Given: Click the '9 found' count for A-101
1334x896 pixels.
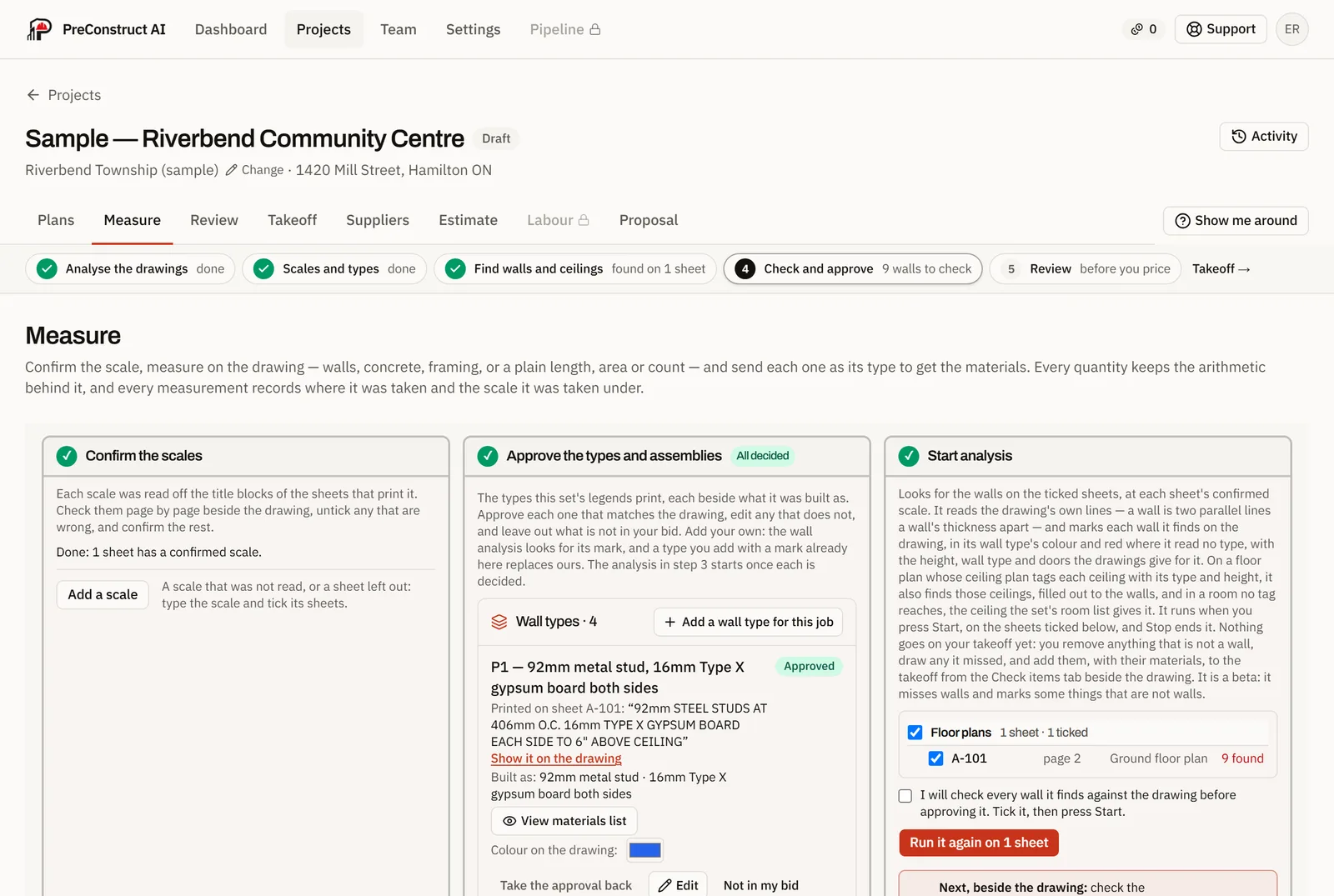Looking at the screenshot, I should tap(1242, 758).
